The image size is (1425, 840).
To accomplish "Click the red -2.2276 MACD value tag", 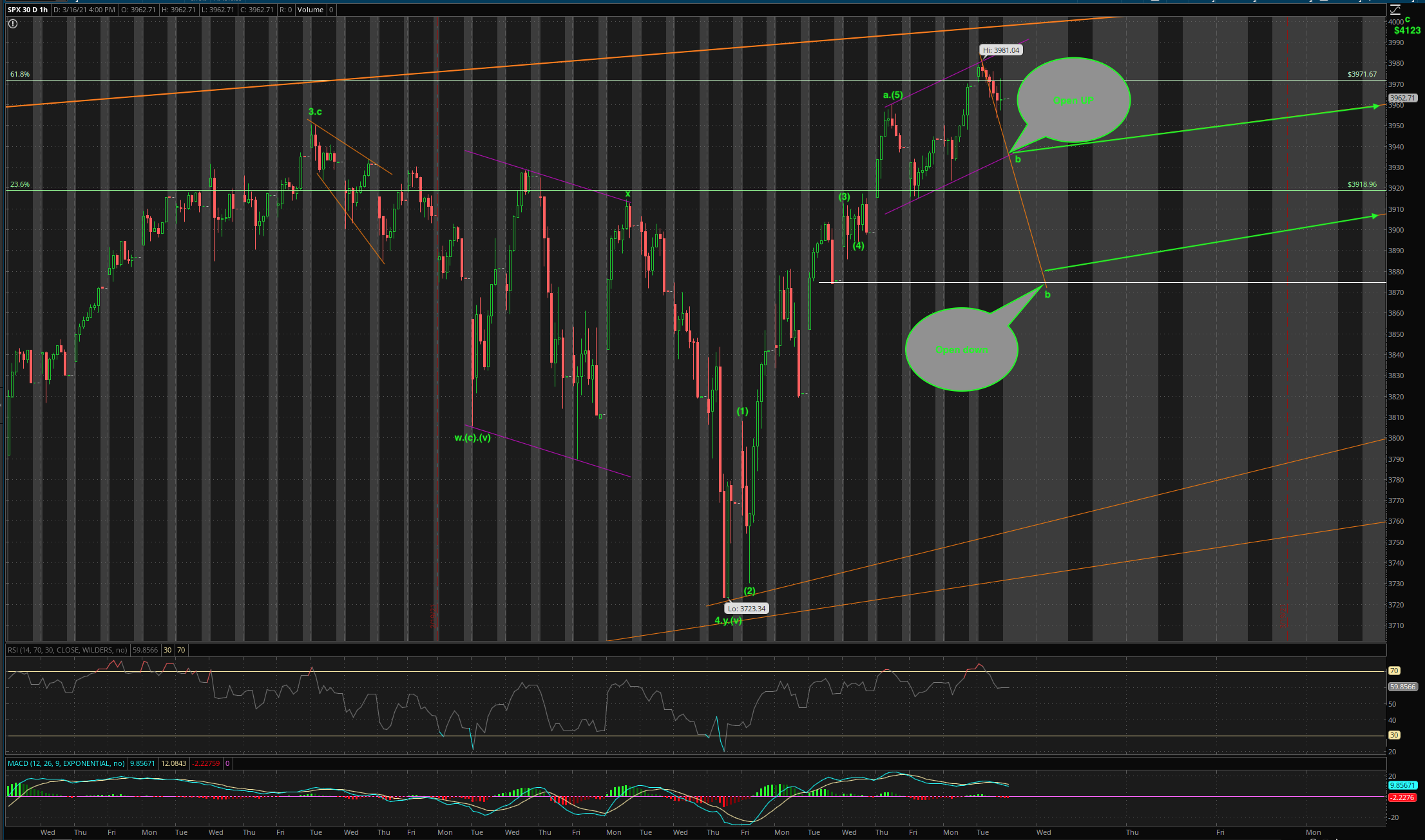I will tap(1402, 797).
